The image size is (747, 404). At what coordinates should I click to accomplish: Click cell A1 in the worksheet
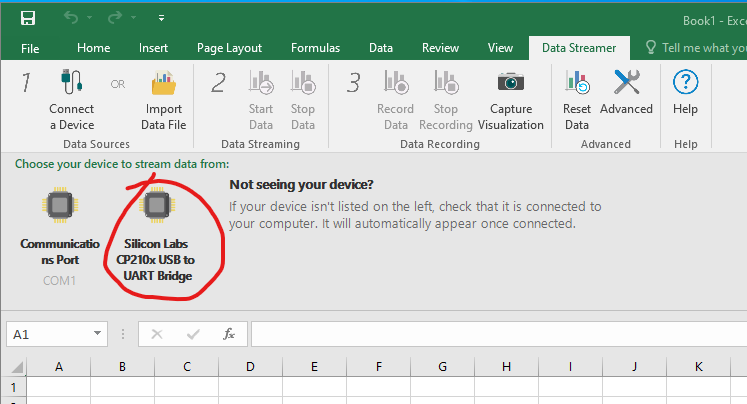[58, 388]
